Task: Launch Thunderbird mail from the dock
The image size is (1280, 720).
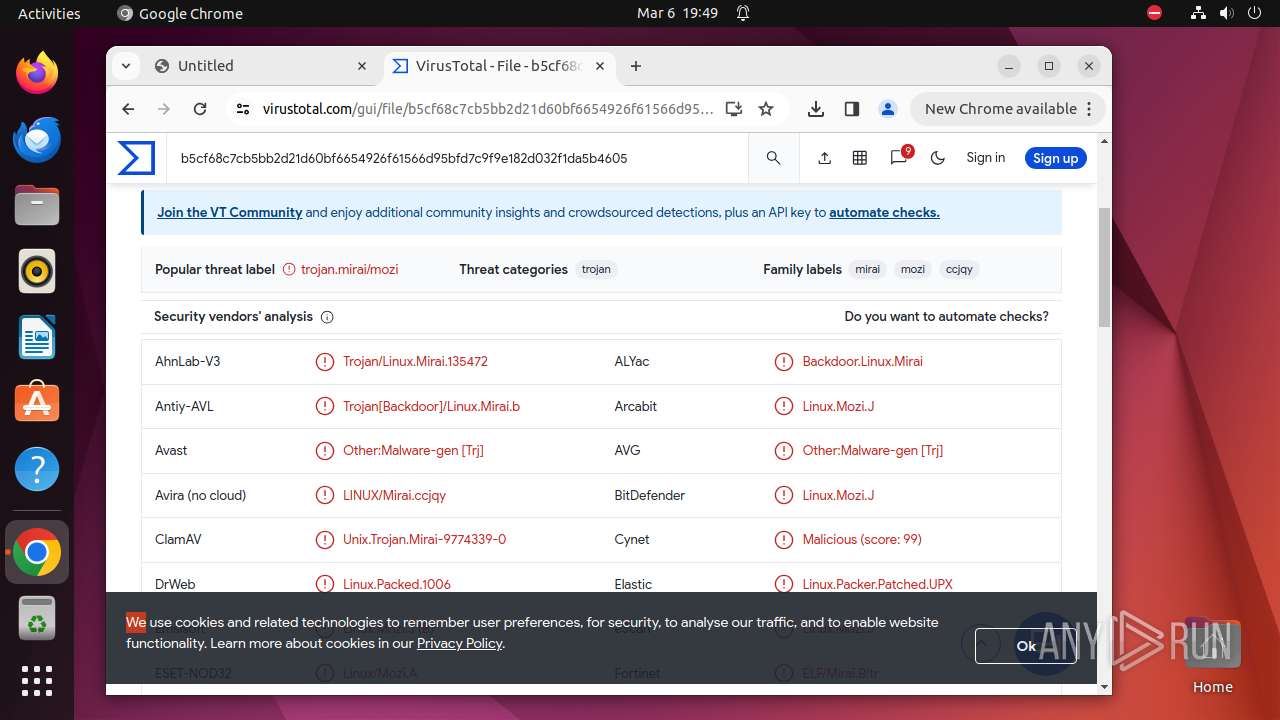Action: [37, 139]
